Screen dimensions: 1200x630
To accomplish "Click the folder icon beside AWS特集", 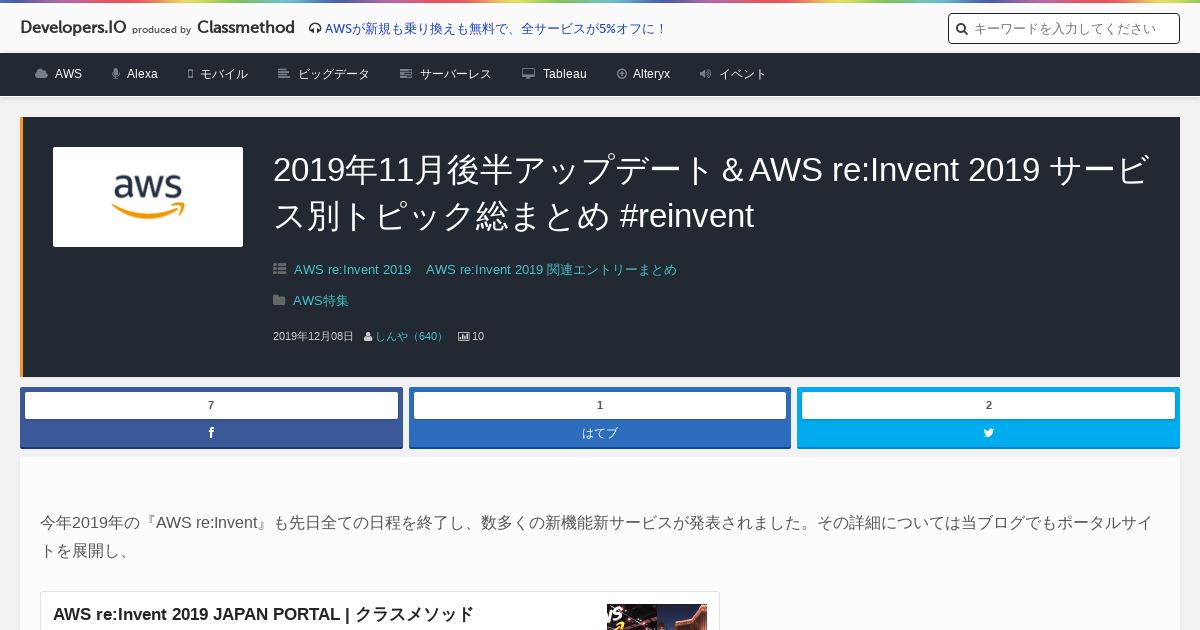I will coord(280,301).
